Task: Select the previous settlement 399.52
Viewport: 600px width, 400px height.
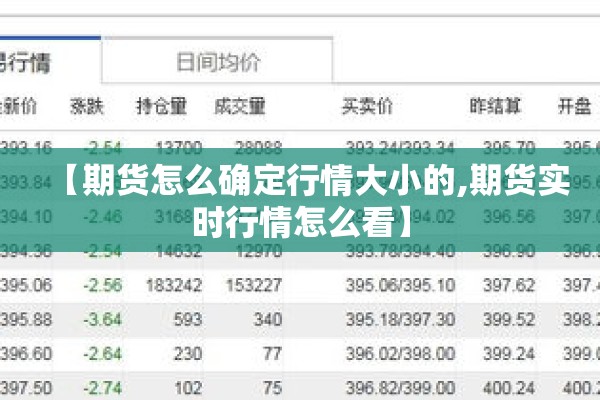Action: point(509,320)
